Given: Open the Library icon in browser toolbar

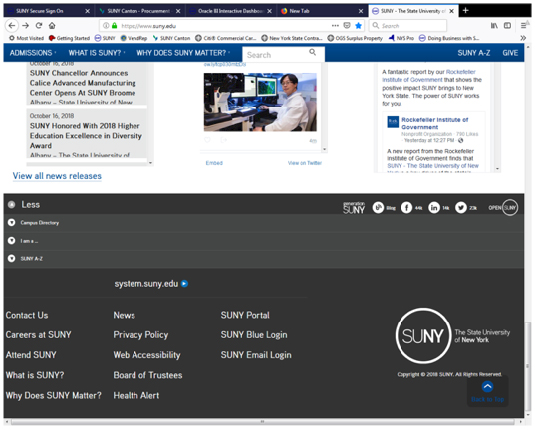Looking at the screenshot, I should click(494, 26).
